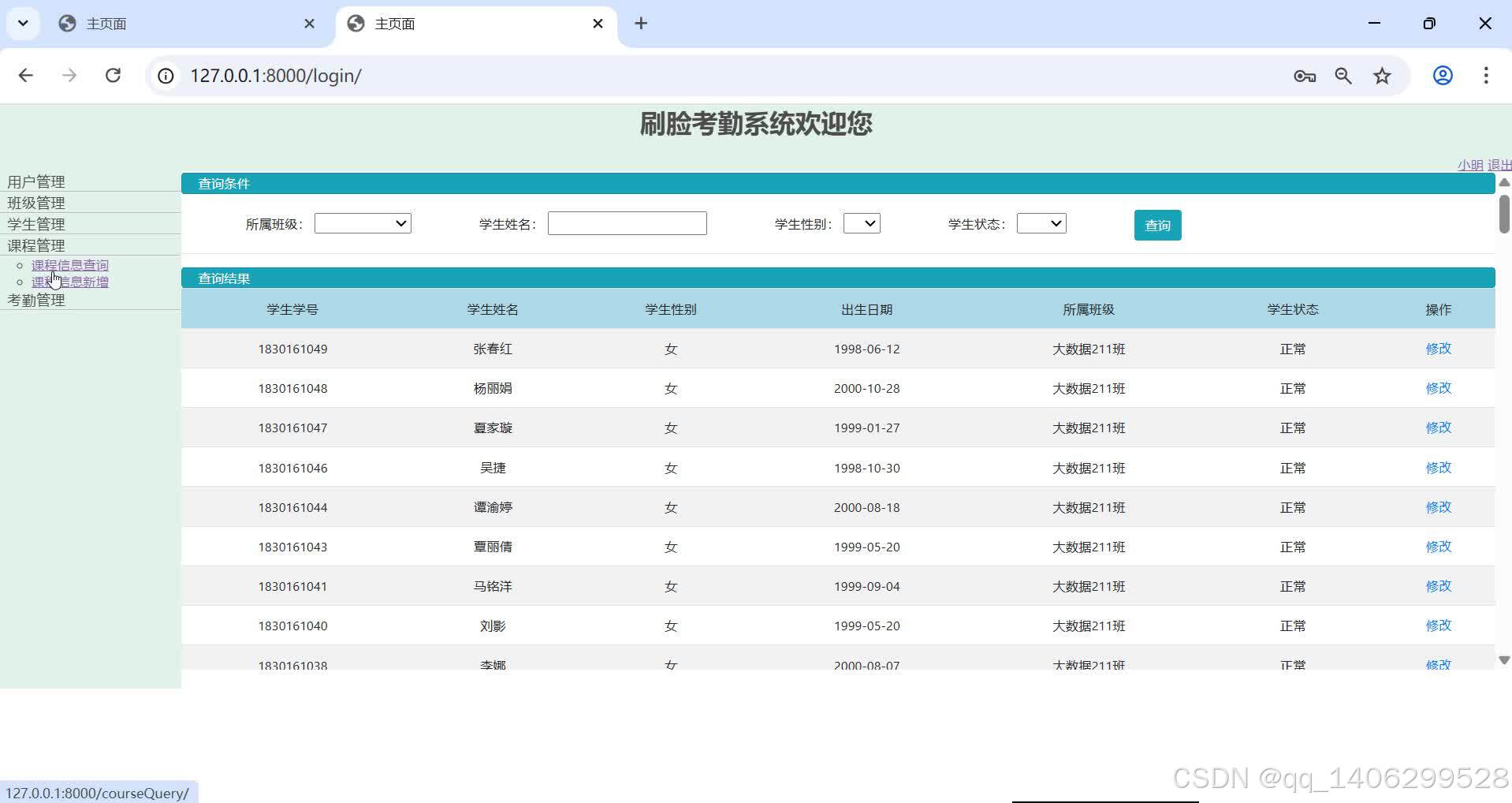Open 用户管理 menu
The width and height of the screenshot is (1512, 803).
(36, 181)
